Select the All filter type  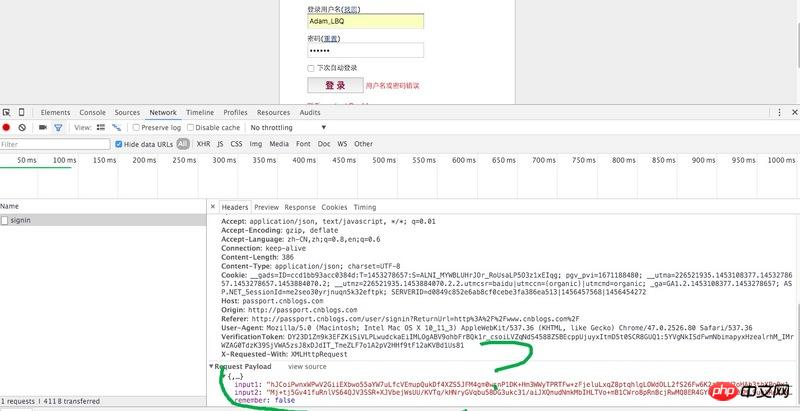(x=183, y=144)
